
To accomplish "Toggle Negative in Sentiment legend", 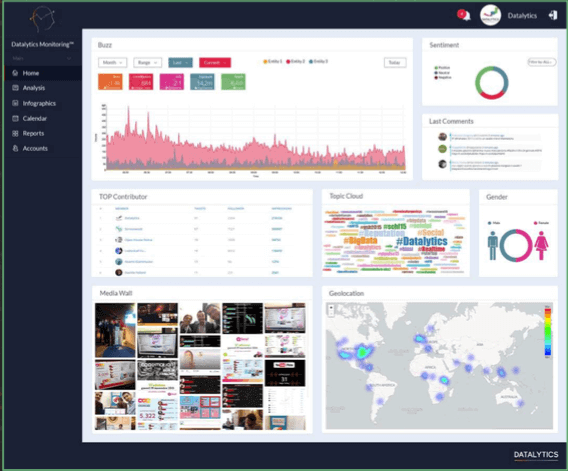I will click(x=443, y=78).
